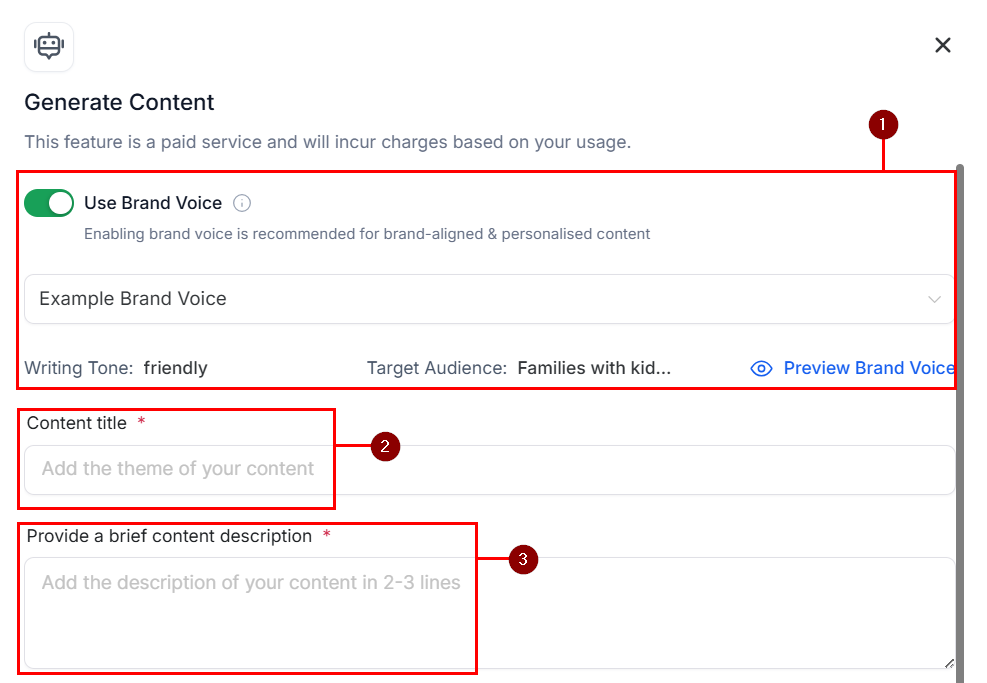Screen dimensions: 987x683
Task: Close the Generate Content dialog
Action: pos(942,45)
